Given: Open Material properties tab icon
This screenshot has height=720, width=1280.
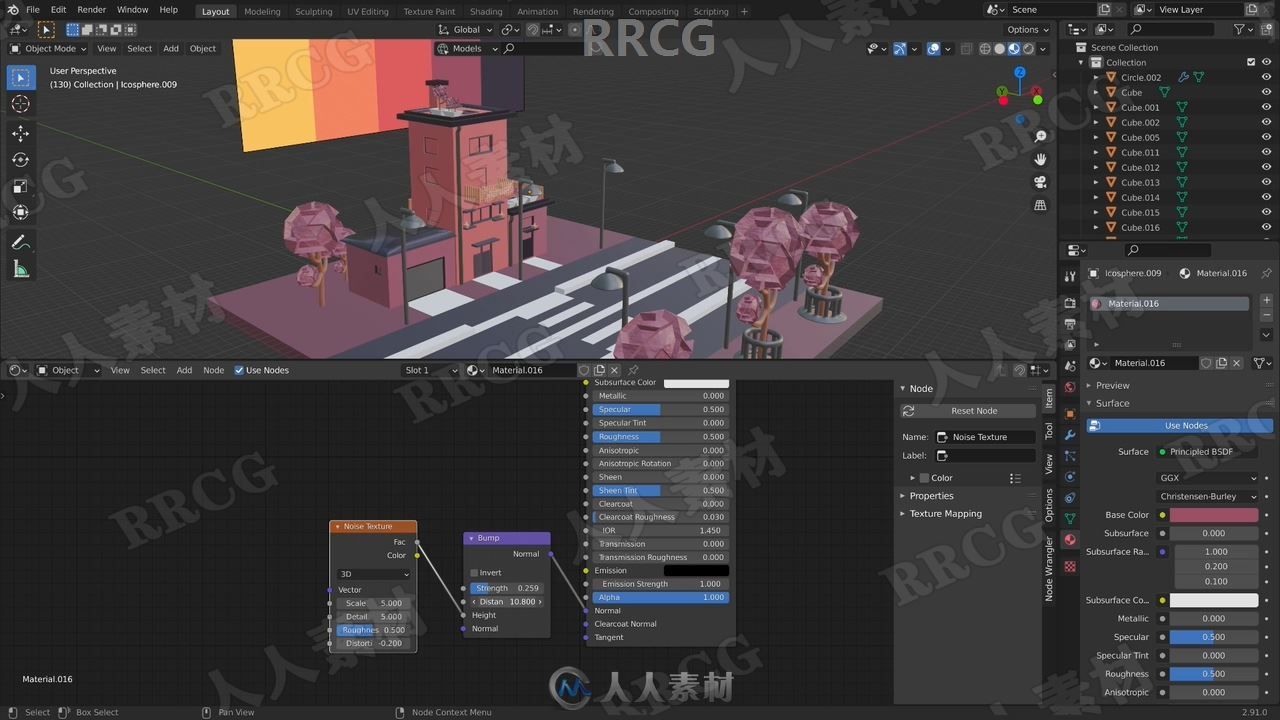Looking at the screenshot, I should (x=1070, y=540).
